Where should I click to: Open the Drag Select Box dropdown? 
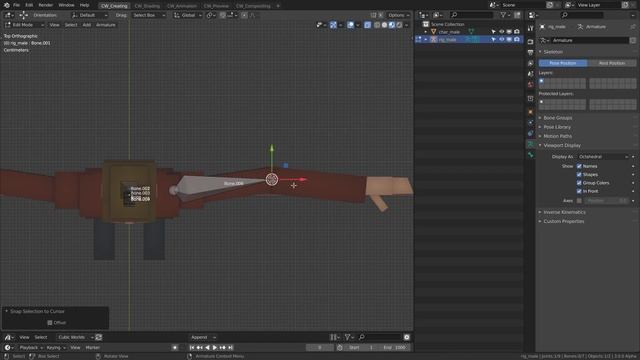149,15
